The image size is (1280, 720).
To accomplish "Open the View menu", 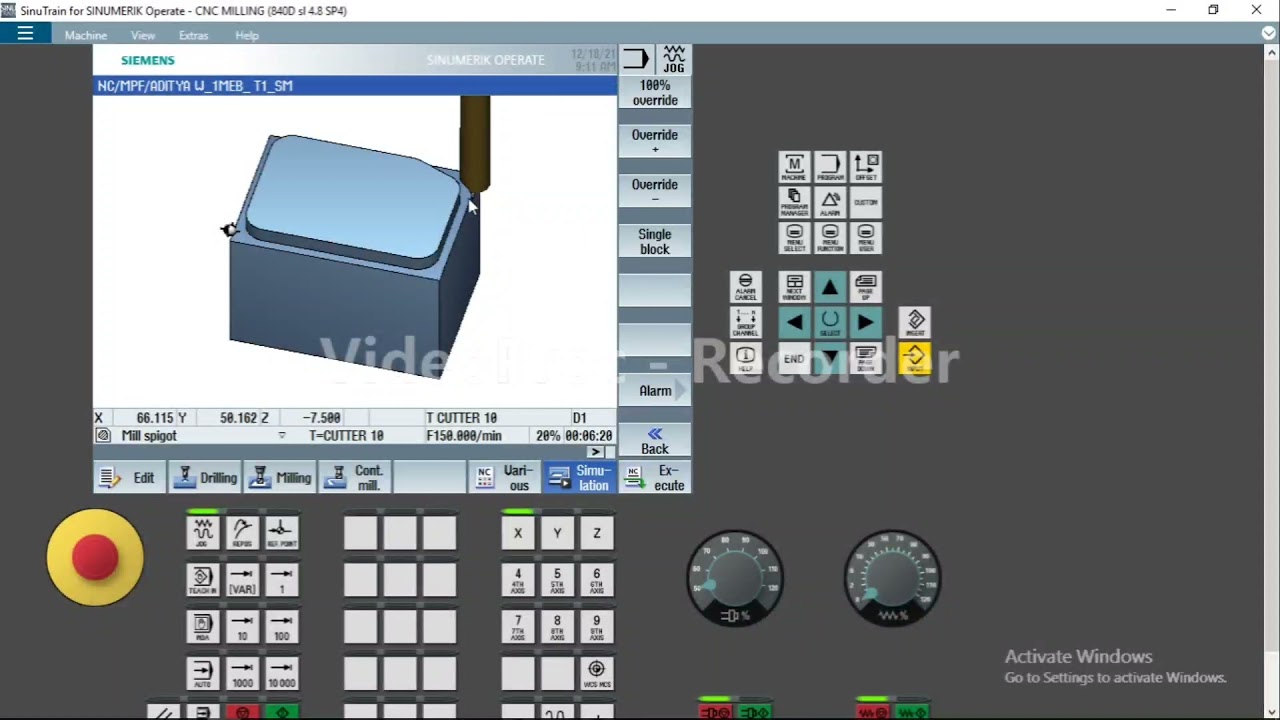I will coord(143,35).
